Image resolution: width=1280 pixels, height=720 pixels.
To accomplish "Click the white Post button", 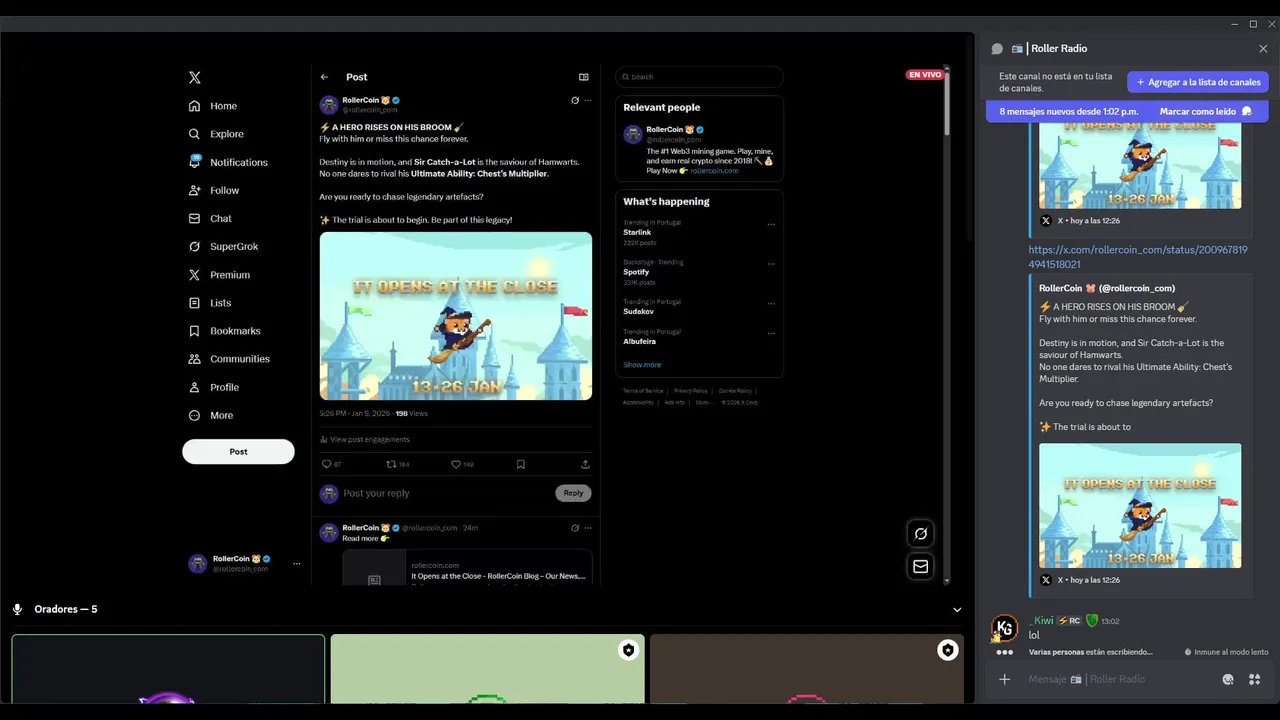I will [x=238, y=451].
